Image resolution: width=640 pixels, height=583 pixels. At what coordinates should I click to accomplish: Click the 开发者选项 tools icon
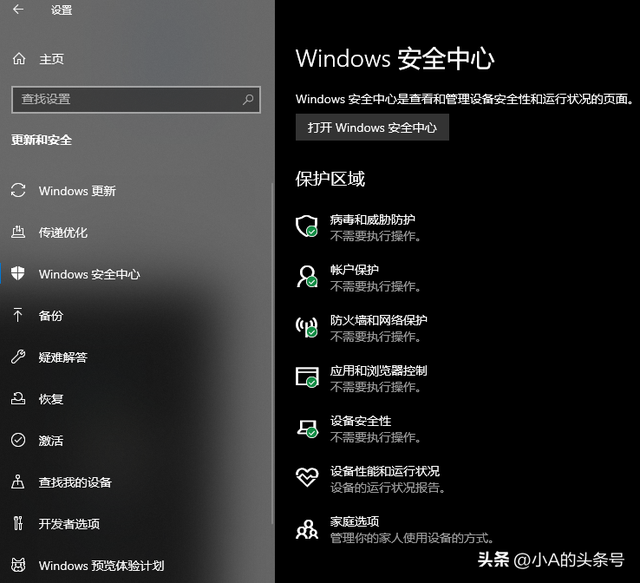click(18, 523)
